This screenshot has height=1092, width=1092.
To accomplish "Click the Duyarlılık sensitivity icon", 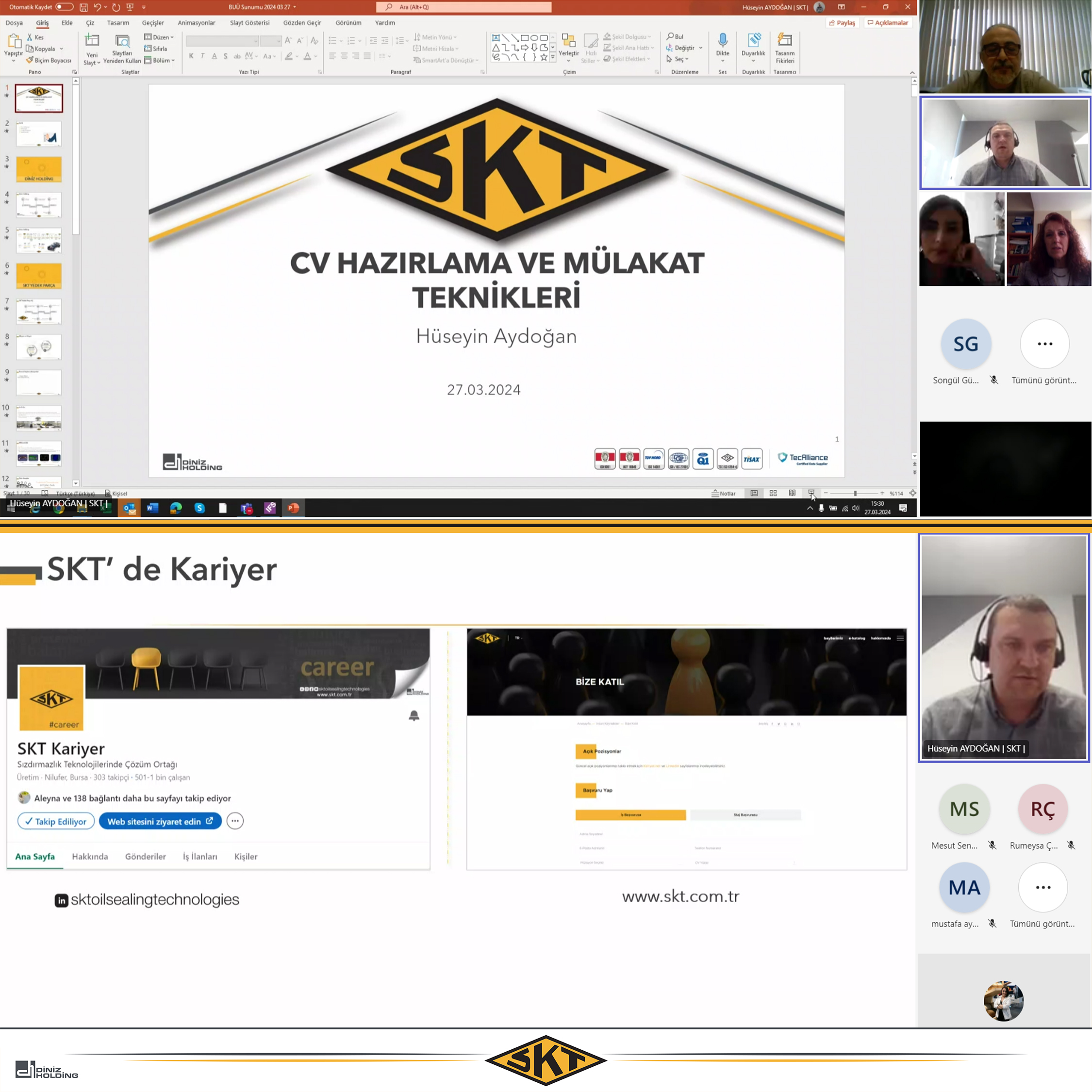I will tap(754, 40).
